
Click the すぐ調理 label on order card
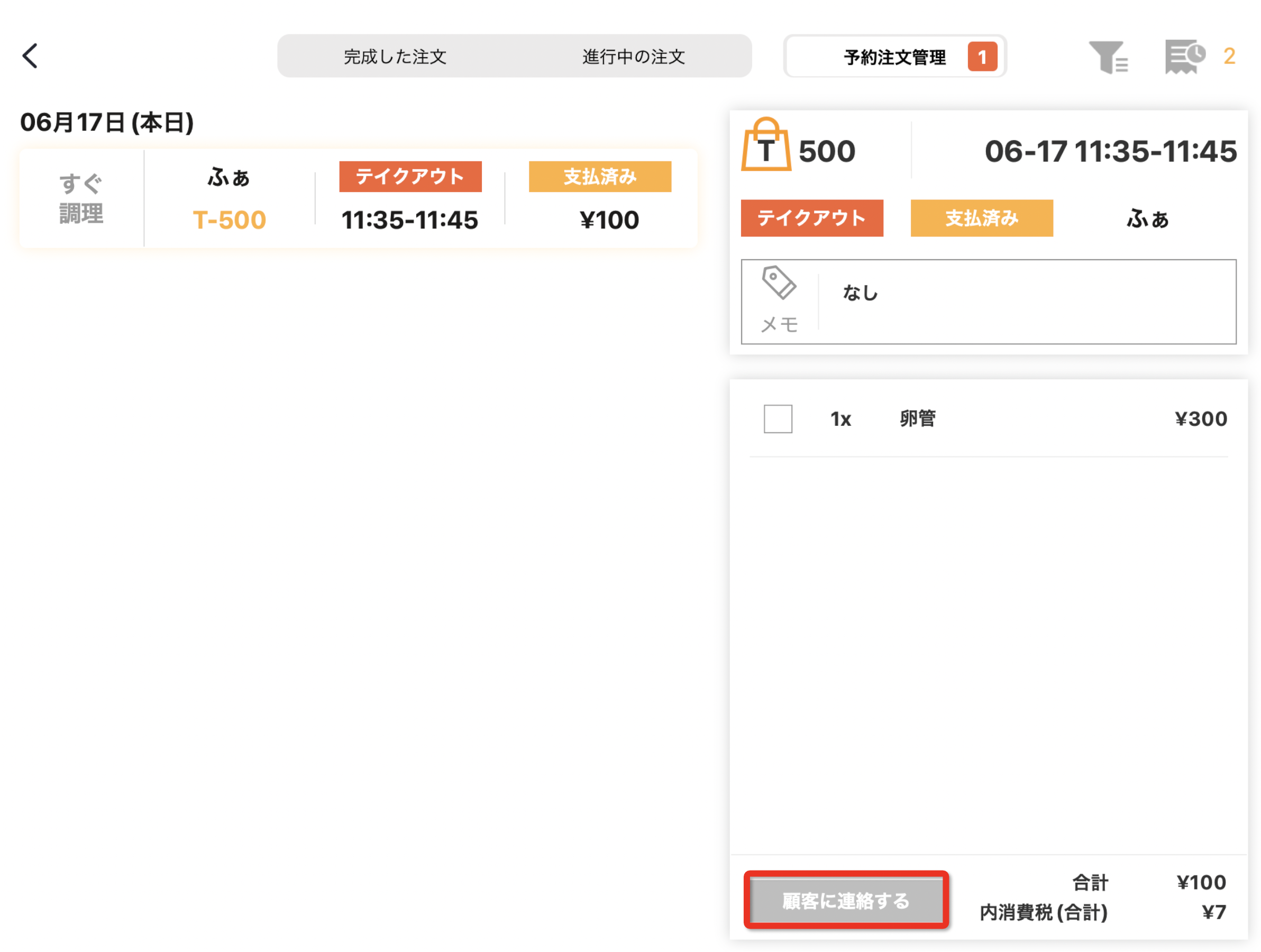[81, 198]
